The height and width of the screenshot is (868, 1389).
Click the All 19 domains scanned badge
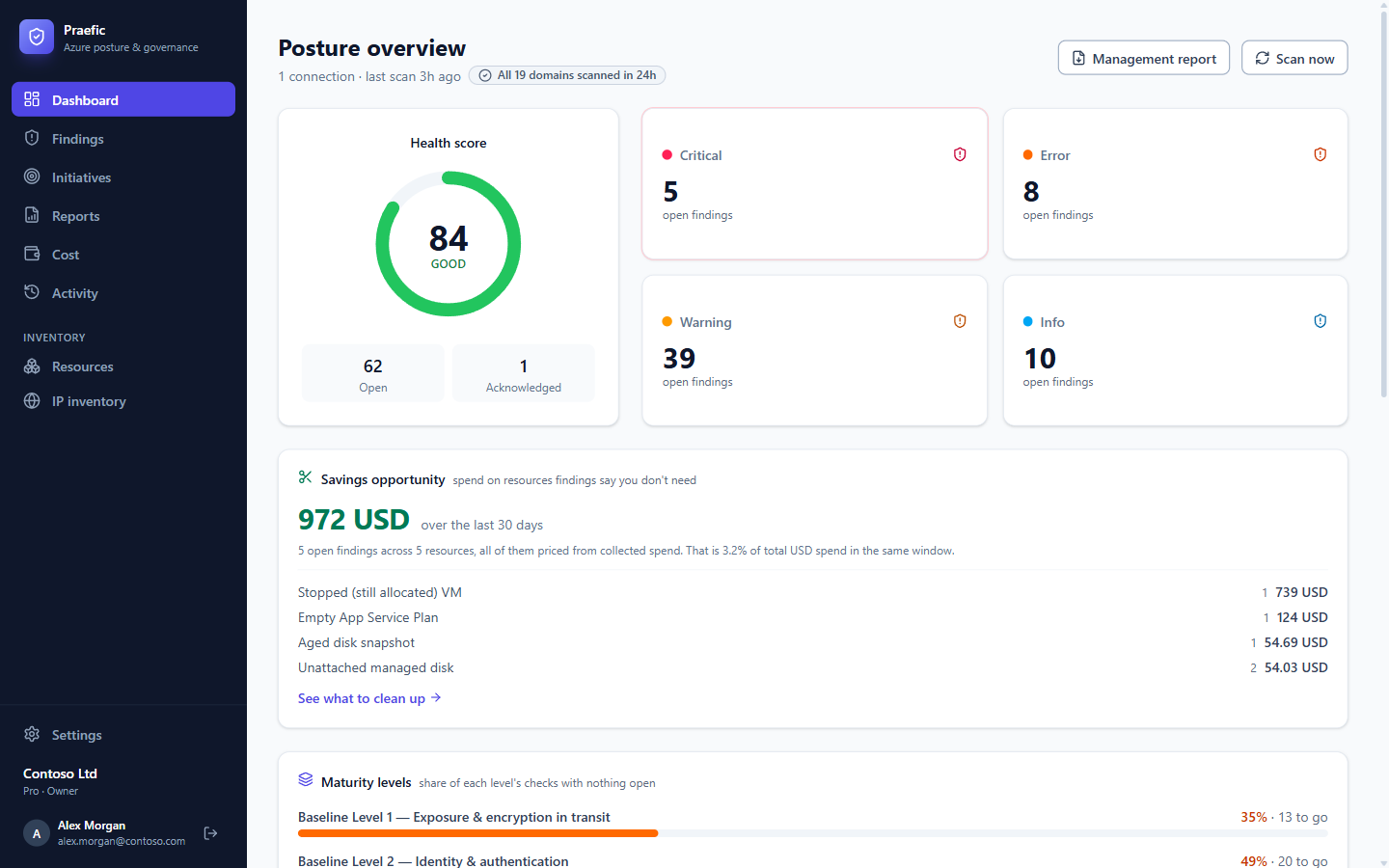click(567, 75)
